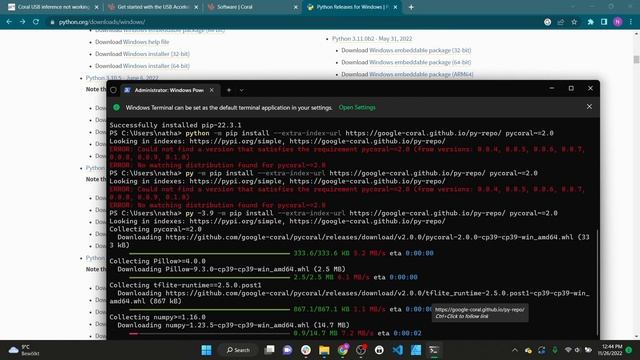The width and height of the screenshot is (640, 360).
Task: Open Google Chrome from taskbar
Action: tap(342, 350)
